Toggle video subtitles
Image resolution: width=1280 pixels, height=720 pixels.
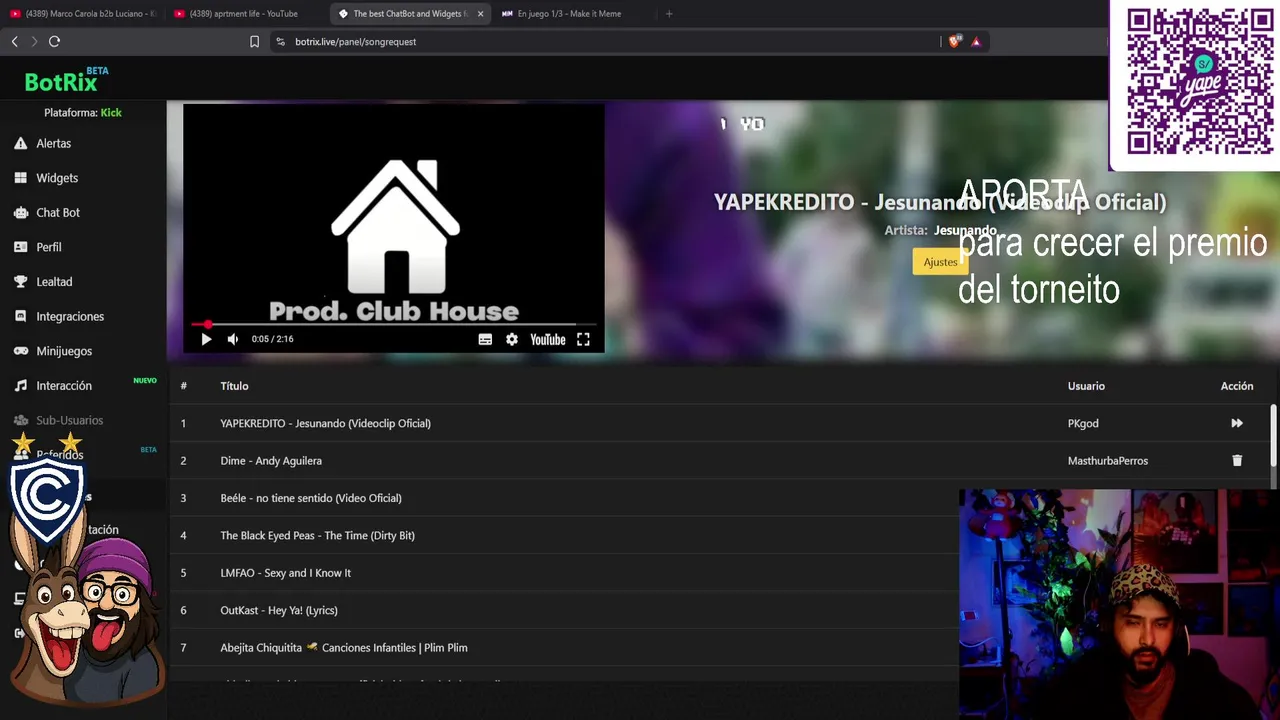[x=485, y=339]
